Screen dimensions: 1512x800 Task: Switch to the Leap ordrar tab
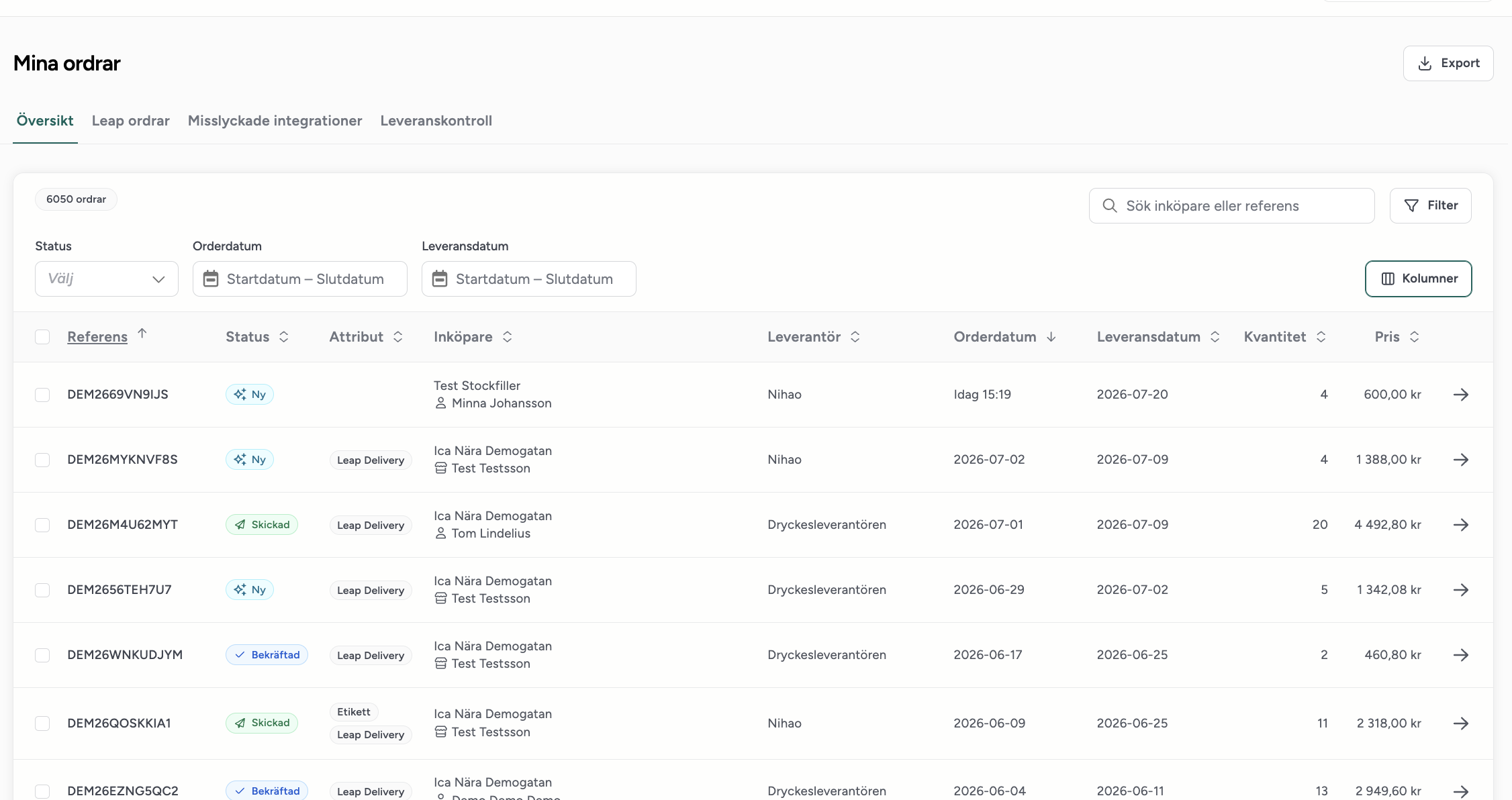[131, 121]
